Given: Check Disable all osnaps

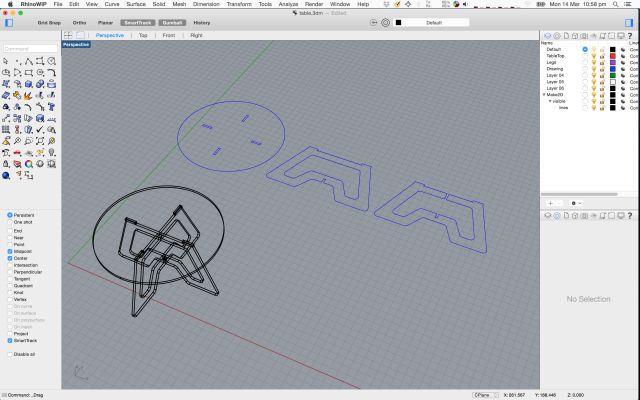Looking at the screenshot, I should 10,354.
